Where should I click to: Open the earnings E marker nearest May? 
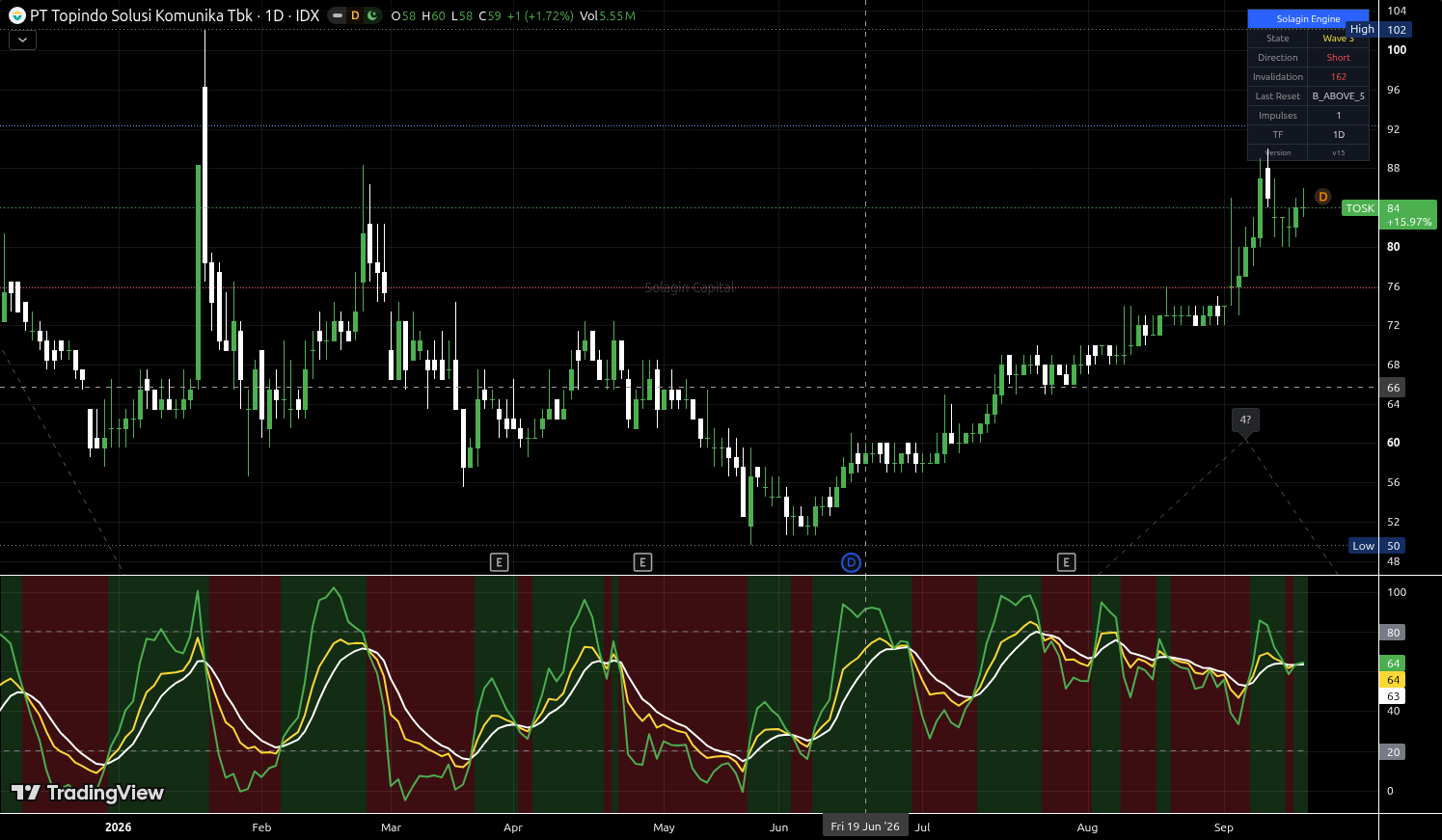[x=642, y=562]
